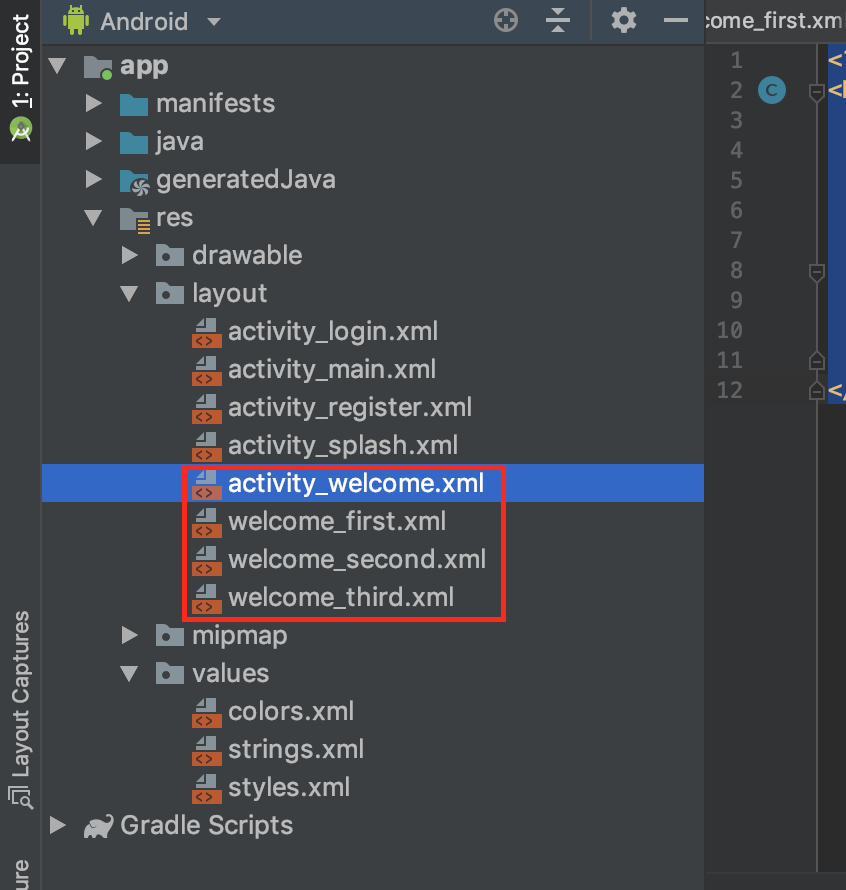This screenshot has width=846, height=890.
Task: Collapse the layout folder arrow
Action: tap(130, 293)
